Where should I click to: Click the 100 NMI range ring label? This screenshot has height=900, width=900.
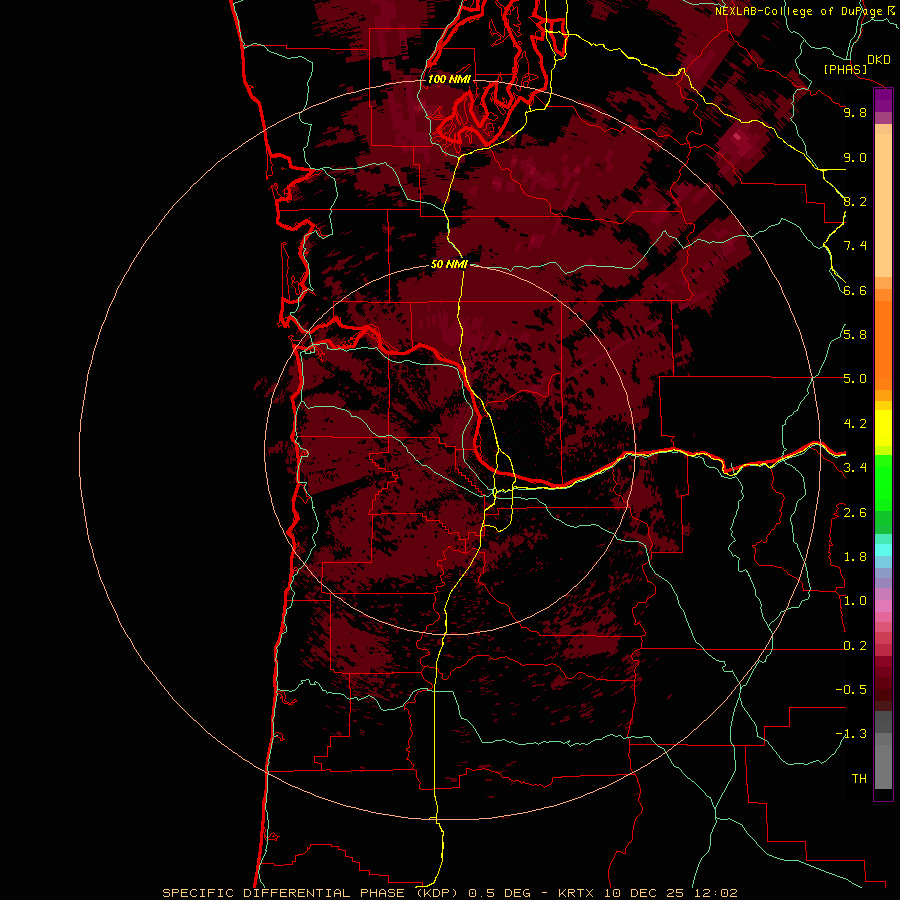tap(449, 79)
